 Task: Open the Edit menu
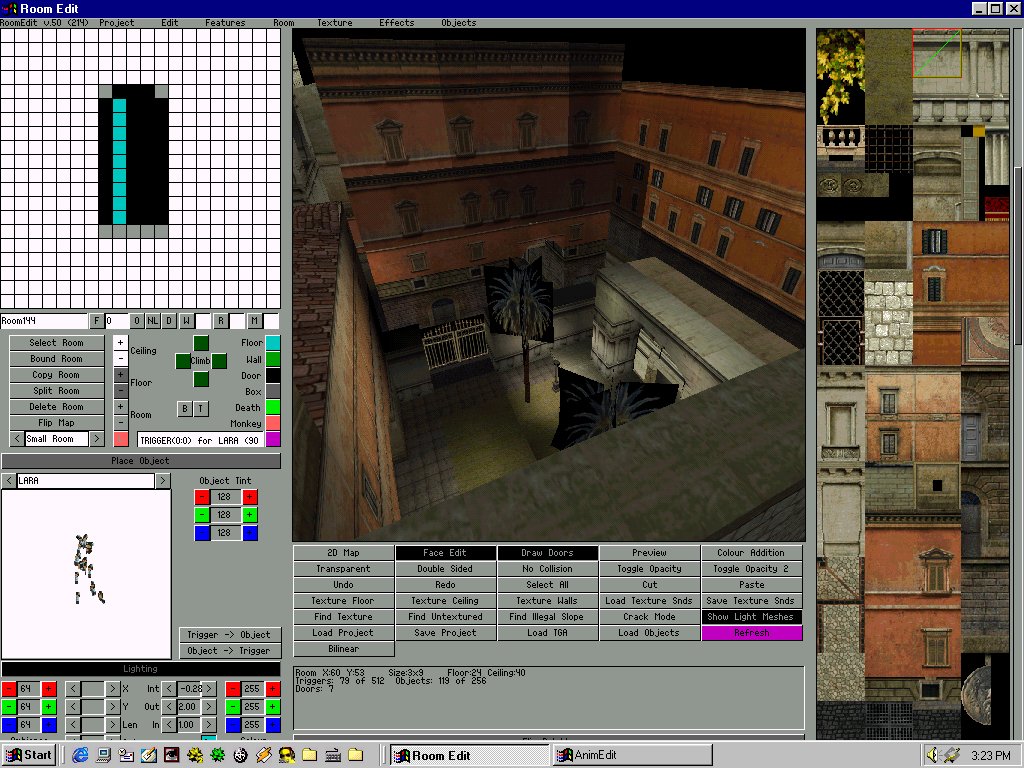170,23
